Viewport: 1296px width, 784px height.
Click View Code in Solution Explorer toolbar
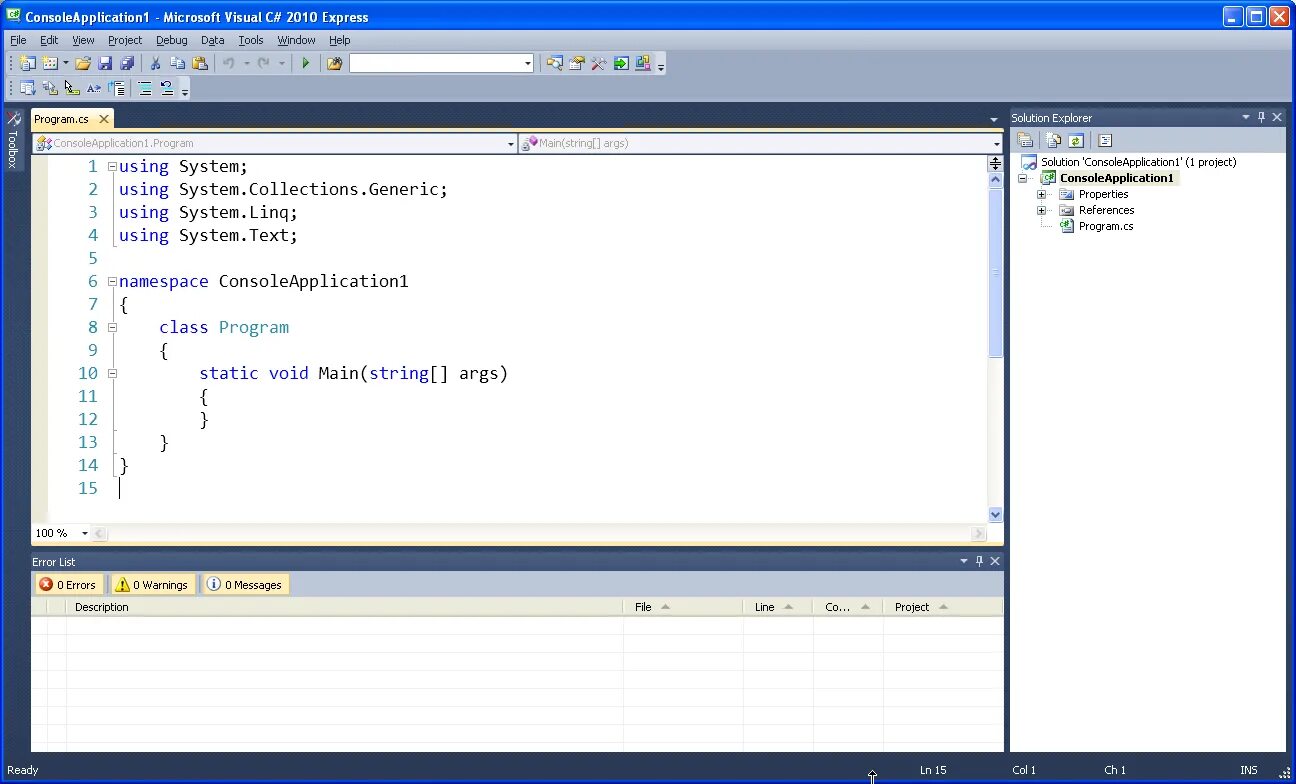click(1105, 141)
